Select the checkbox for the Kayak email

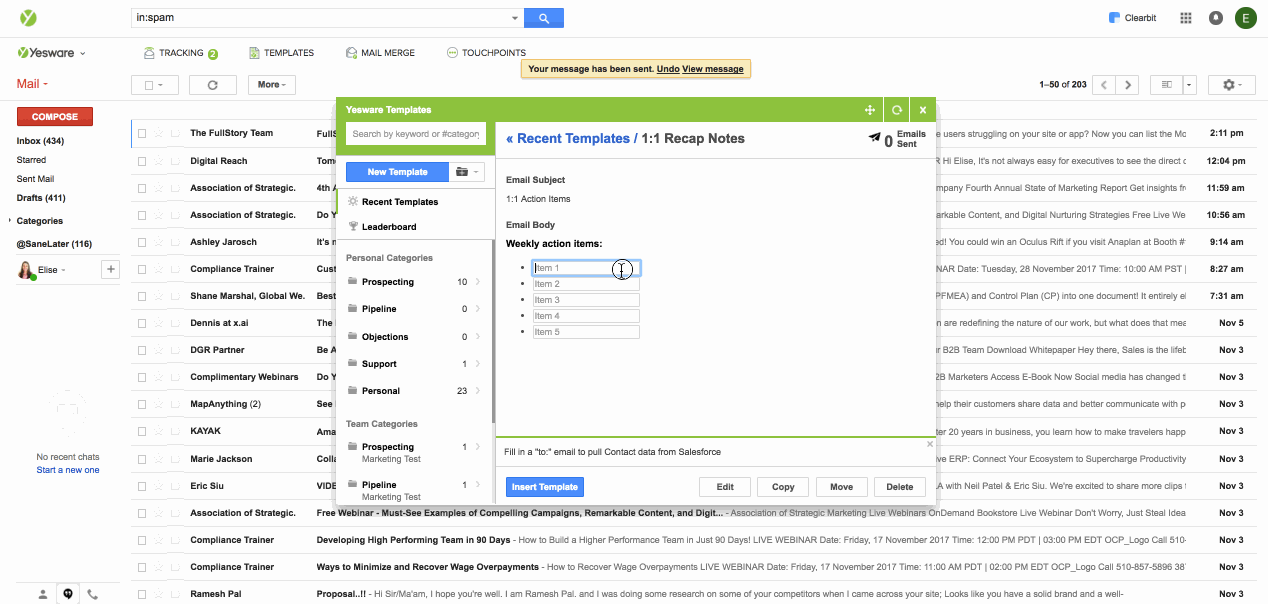click(x=143, y=430)
